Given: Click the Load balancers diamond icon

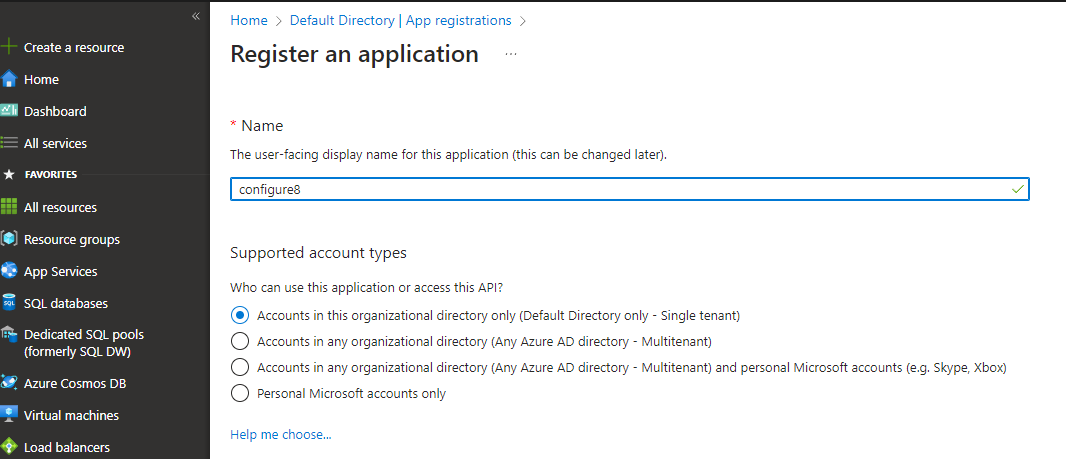Looking at the screenshot, I should [9, 447].
